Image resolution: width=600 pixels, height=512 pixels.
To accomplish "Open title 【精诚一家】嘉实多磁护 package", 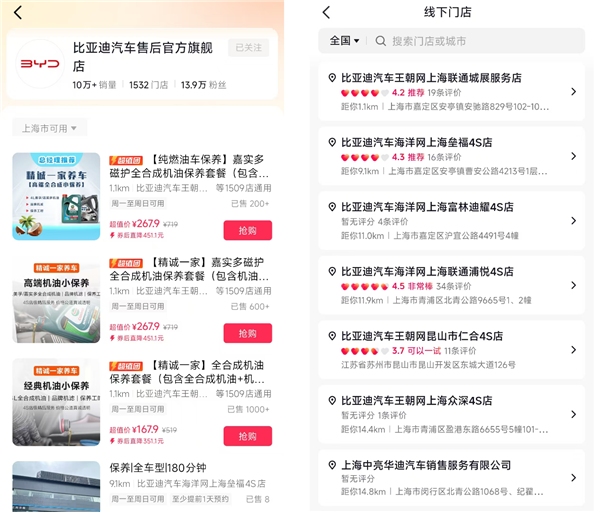I will (189, 269).
